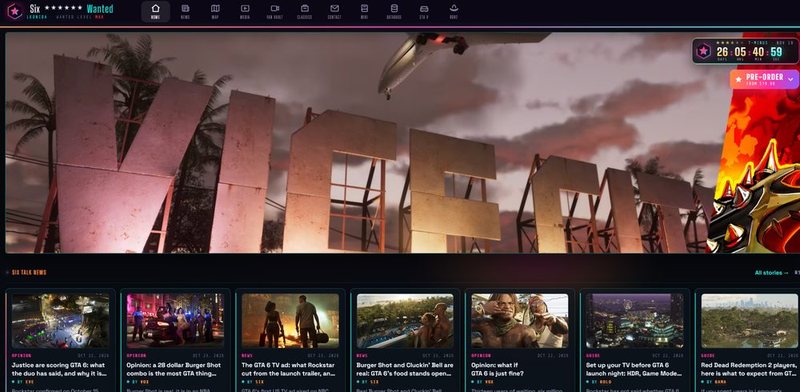
Task: Open thumbnail for Cluckin' Bell are real story
Action: point(405,321)
